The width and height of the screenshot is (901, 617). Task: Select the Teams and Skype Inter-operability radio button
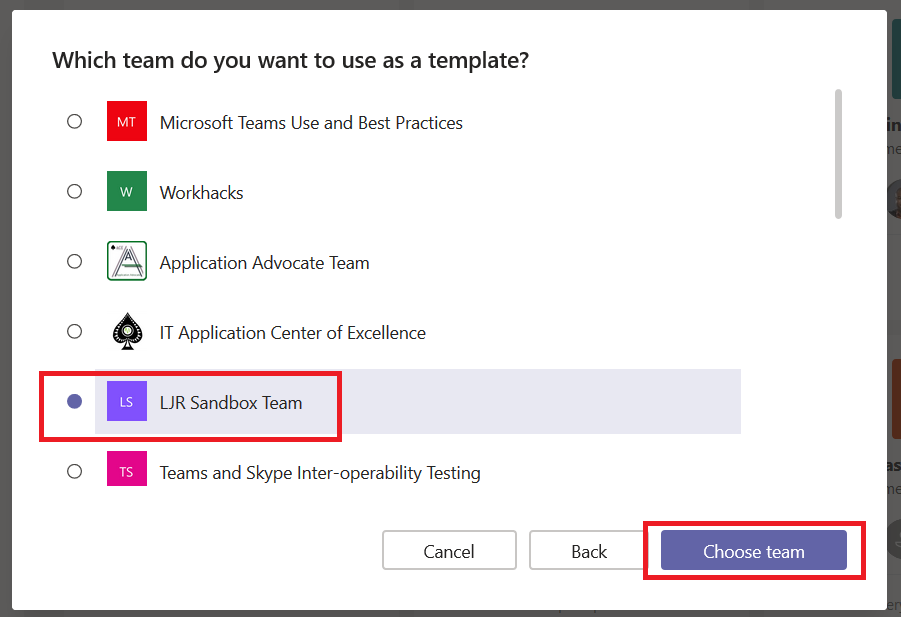click(75, 472)
